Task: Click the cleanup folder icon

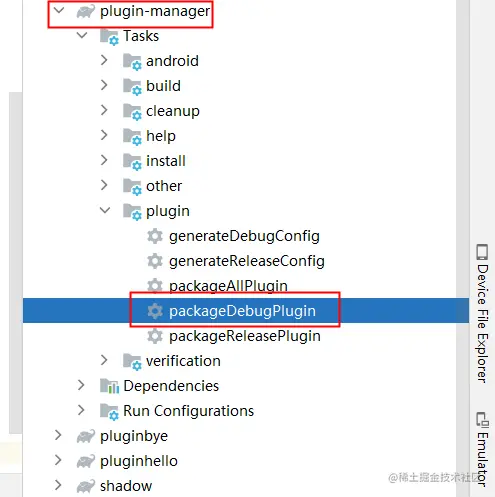Action: tap(132, 112)
